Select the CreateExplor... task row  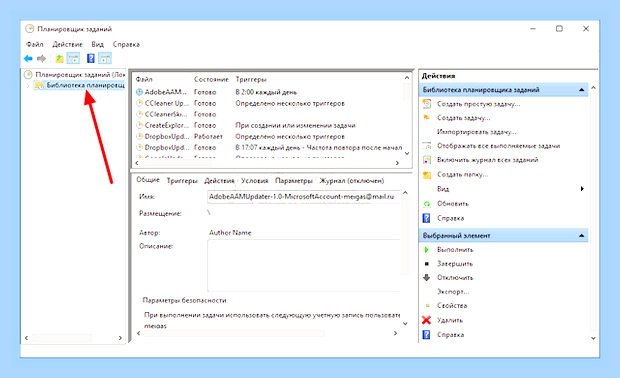269,125
